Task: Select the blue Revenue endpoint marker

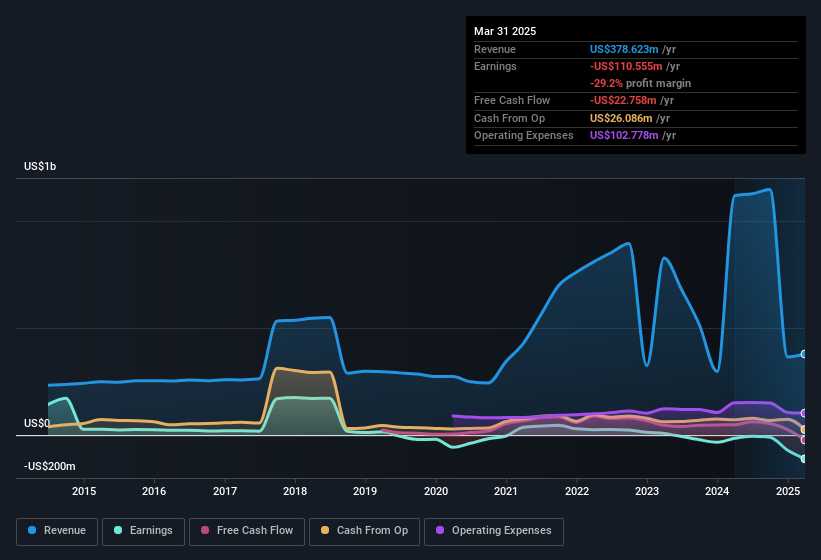Action: point(804,354)
